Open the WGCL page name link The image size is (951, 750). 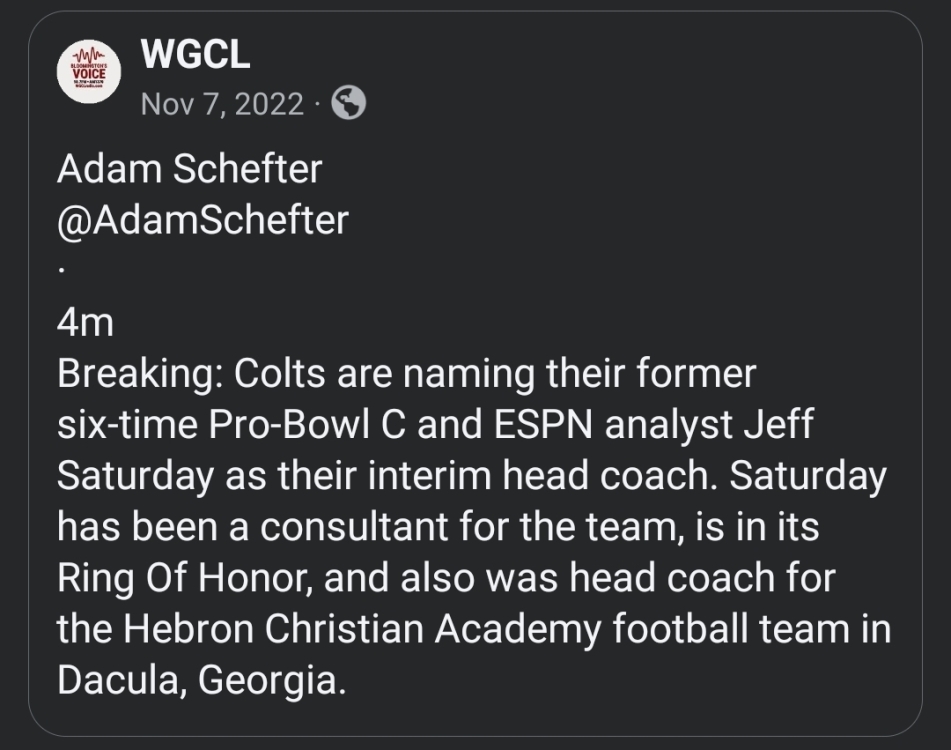pos(195,54)
